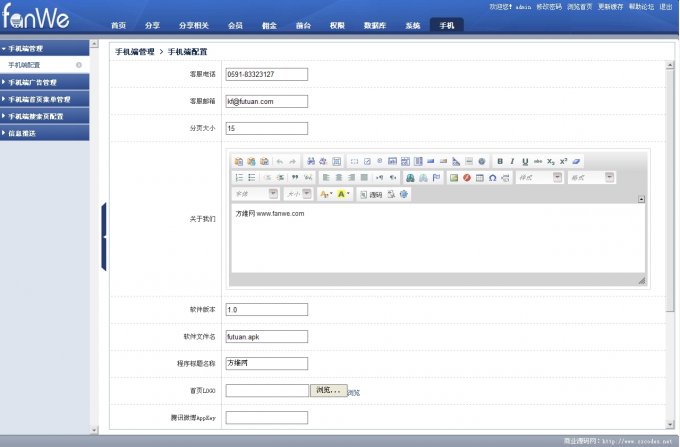The width and height of the screenshot is (680, 447).
Task: Open the 数据库 navigation tab
Action: pyautogui.click(x=375, y=26)
